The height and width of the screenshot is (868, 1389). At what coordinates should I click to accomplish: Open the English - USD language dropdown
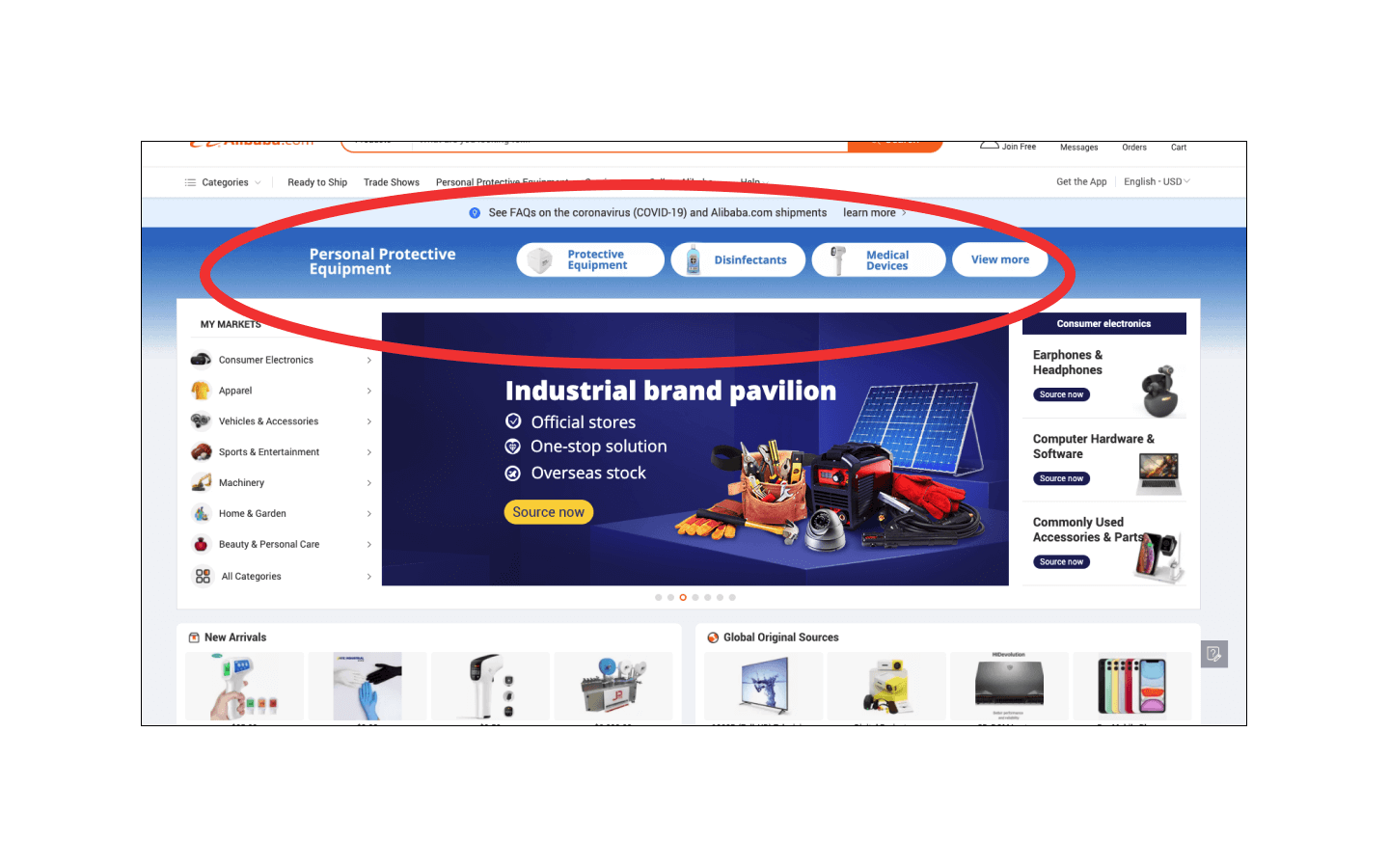click(1157, 181)
